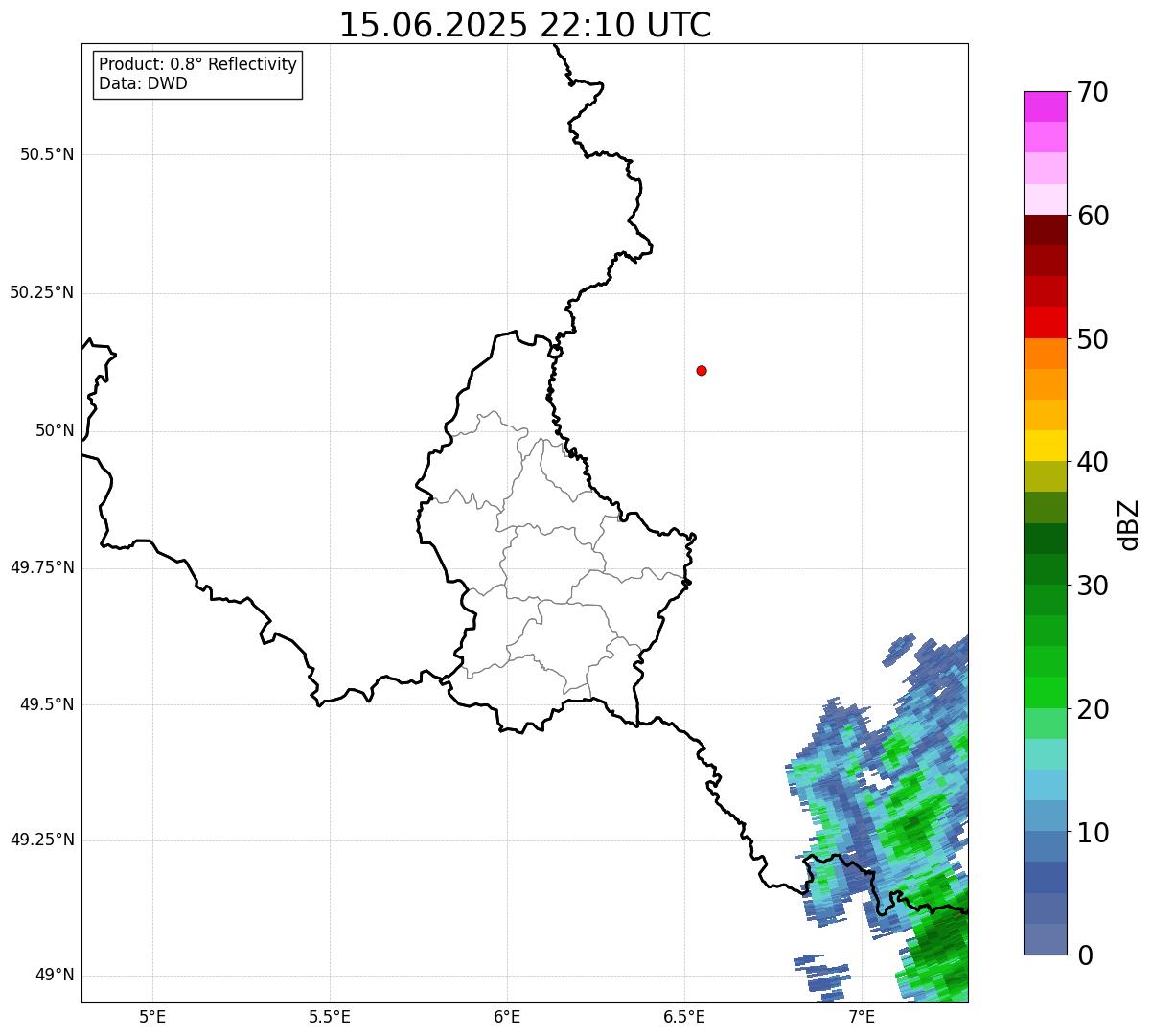Click the light cyan colorbar segment below 20

(1046, 754)
